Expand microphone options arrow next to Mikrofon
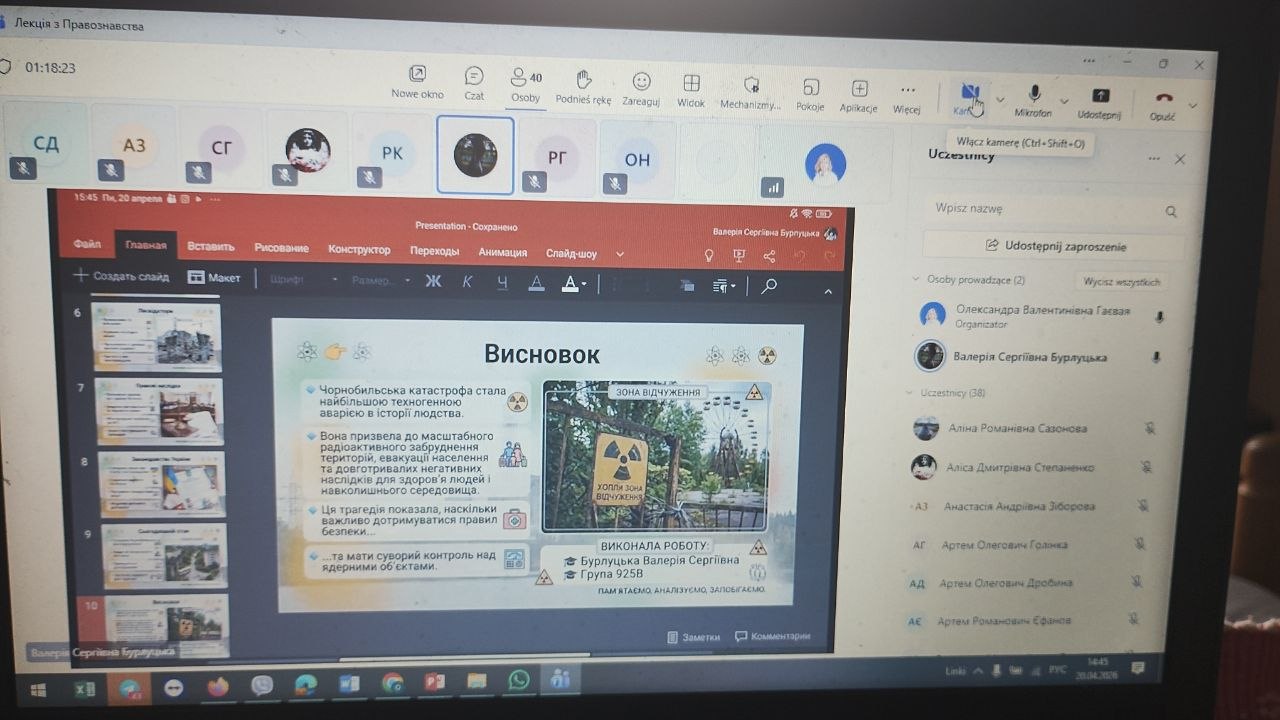This screenshot has height=720, width=1280. [1064, 102]
